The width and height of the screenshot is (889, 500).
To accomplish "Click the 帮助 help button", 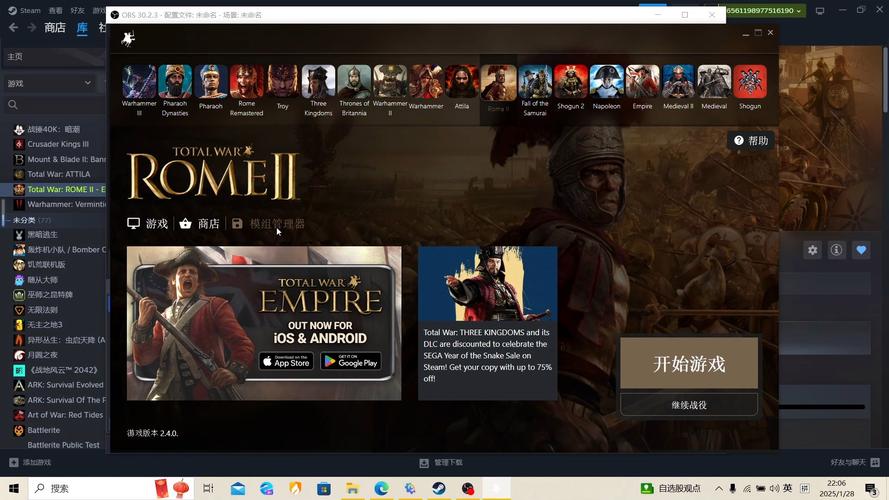I will tap(751, 141).
